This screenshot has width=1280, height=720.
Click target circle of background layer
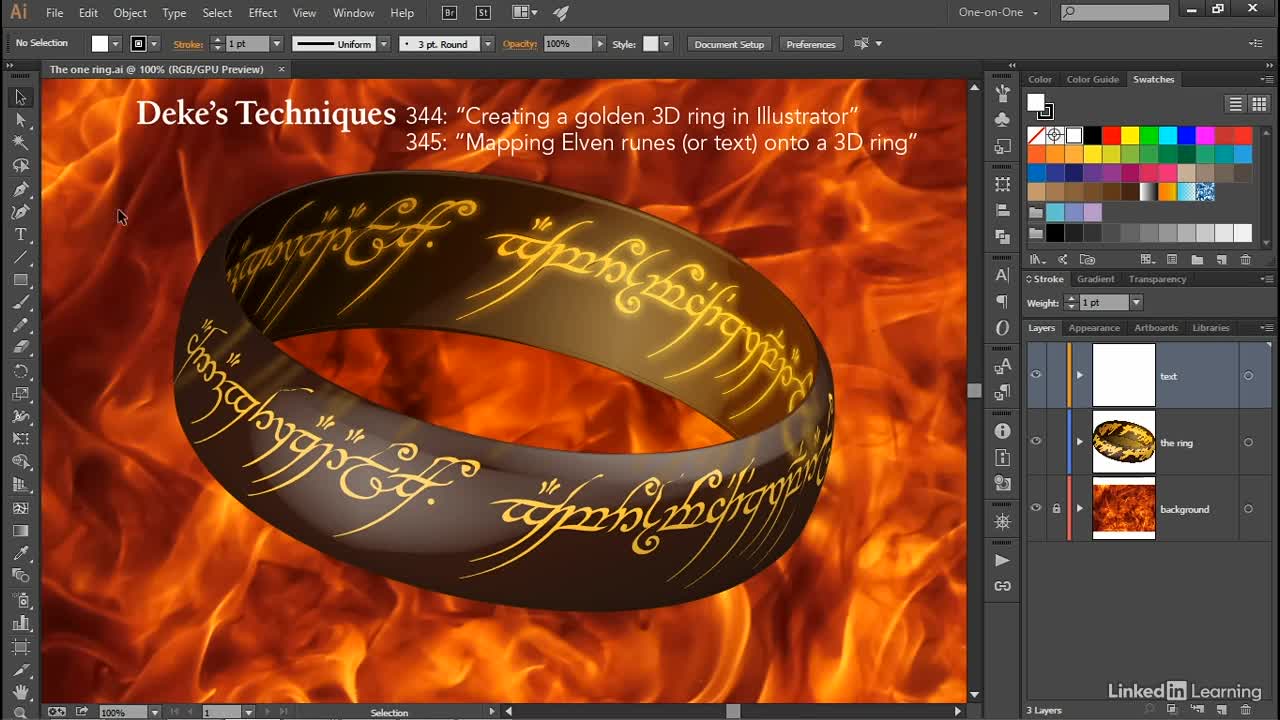tap(1248, 509)
